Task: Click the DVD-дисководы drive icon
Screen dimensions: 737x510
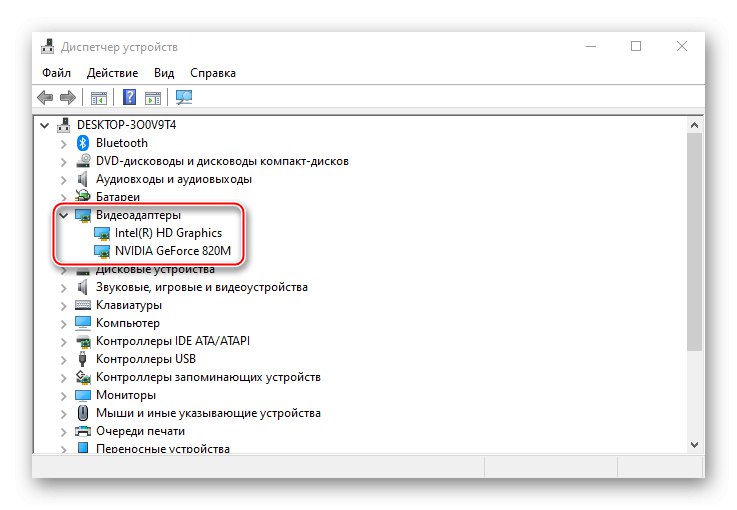Action: coord(83,161)
